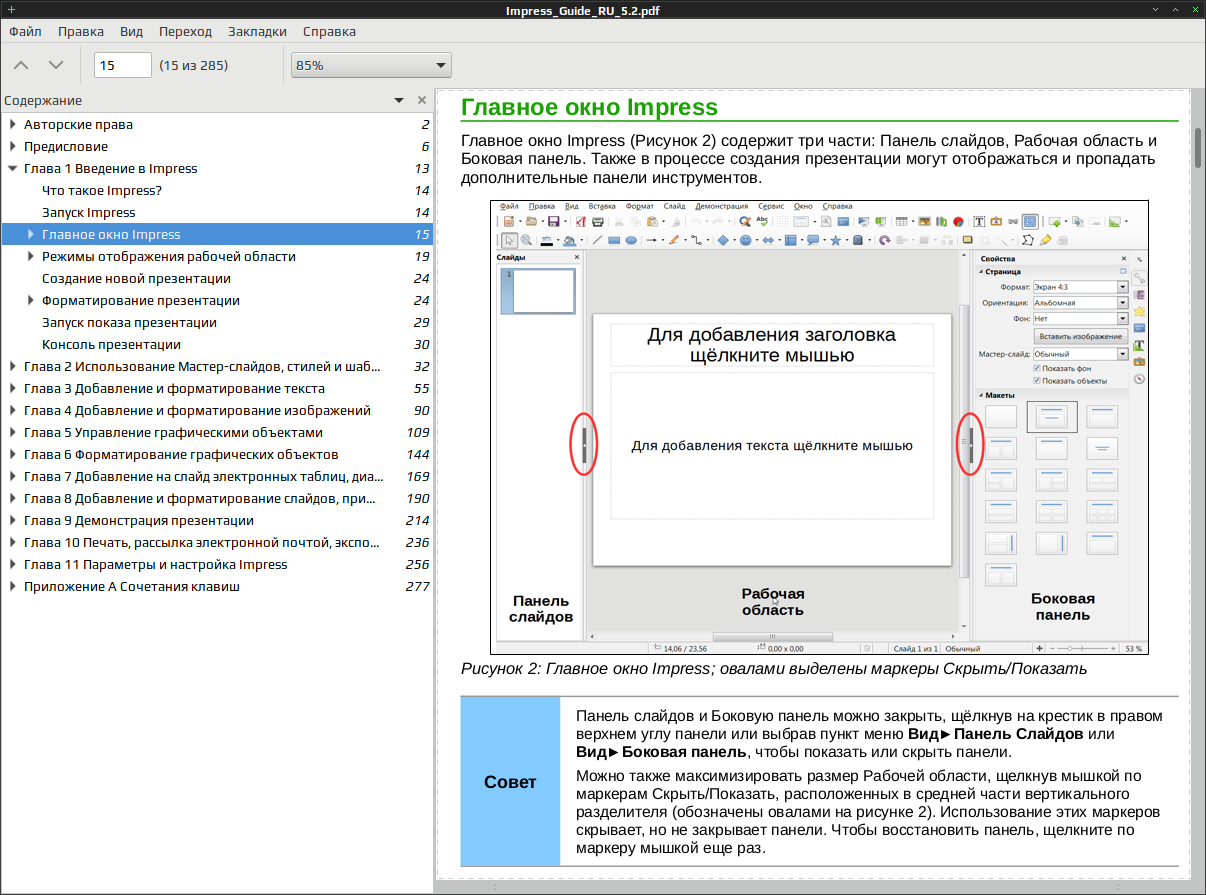Image resolution: width=1206 pixels, height=895 pixels.
Task: Open Предисловие entry
Action: point(66,147)
